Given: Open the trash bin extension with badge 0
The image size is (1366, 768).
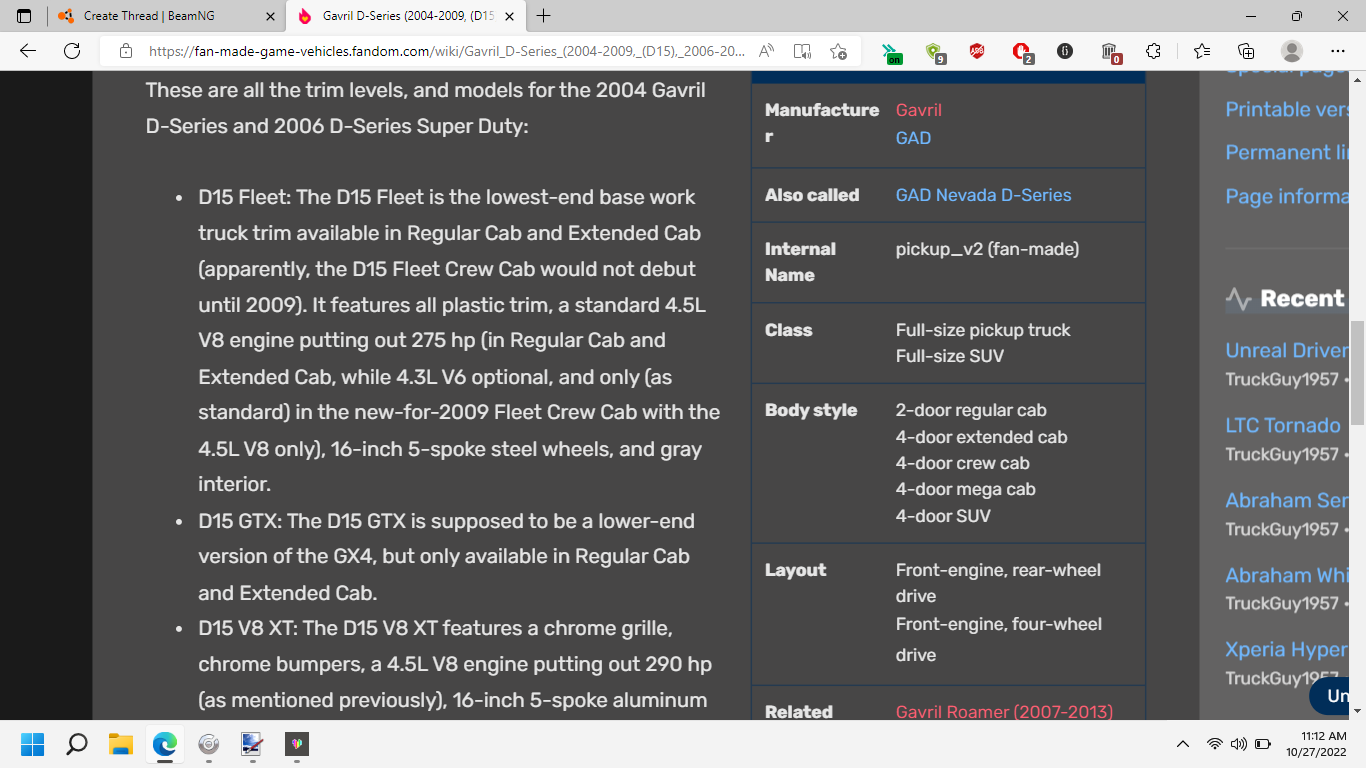Looking at the screenshot, I should click(x=1110, y=52).
